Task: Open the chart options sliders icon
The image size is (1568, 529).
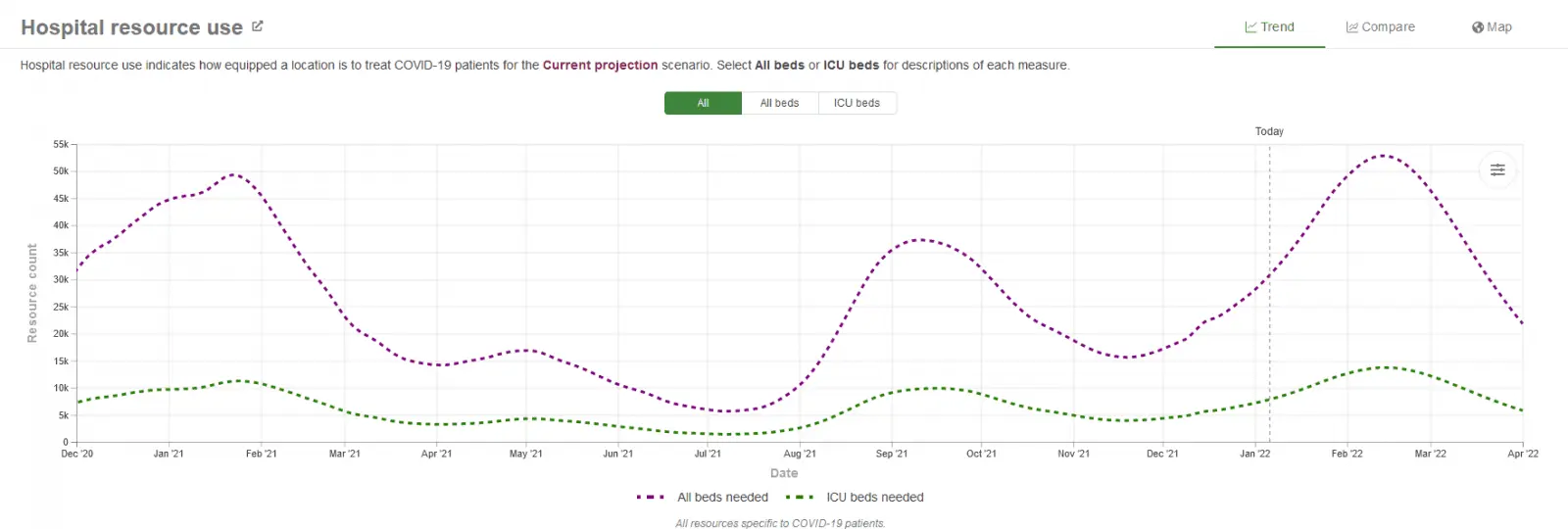Action: [1497, 169]
